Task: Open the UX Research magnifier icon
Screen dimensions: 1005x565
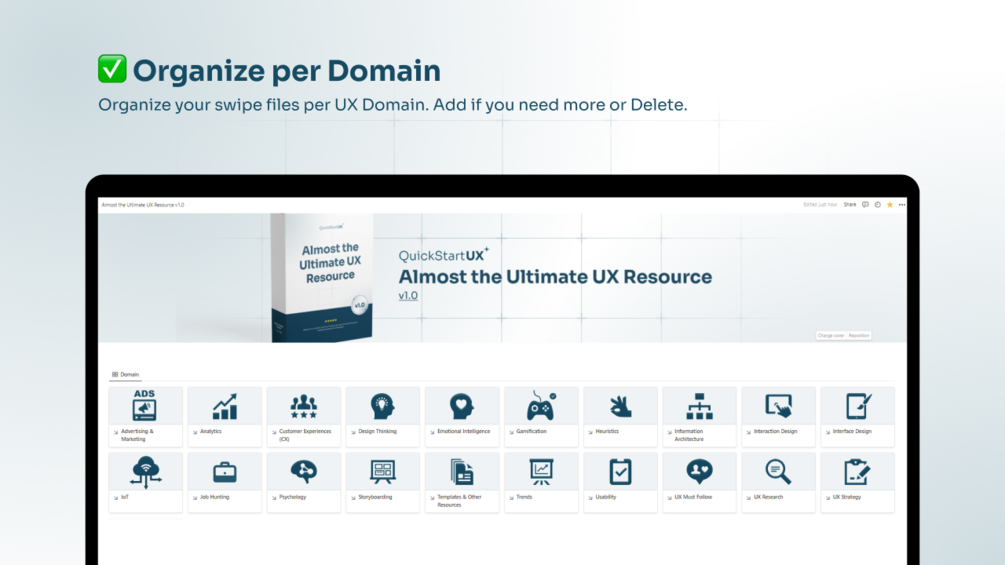Action: (778, 472)
